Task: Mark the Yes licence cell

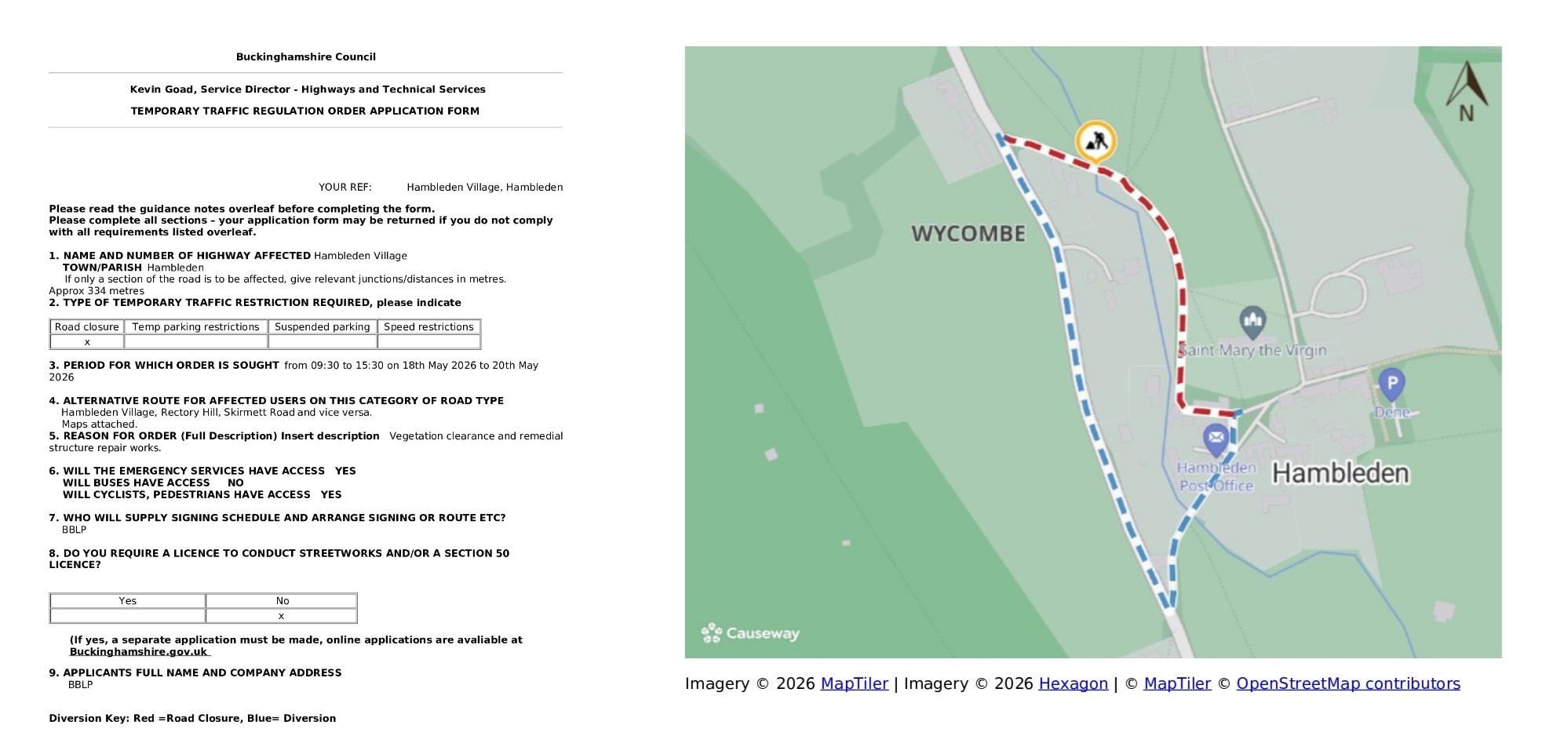Action: pyautogui.click(x=128, y=616)
